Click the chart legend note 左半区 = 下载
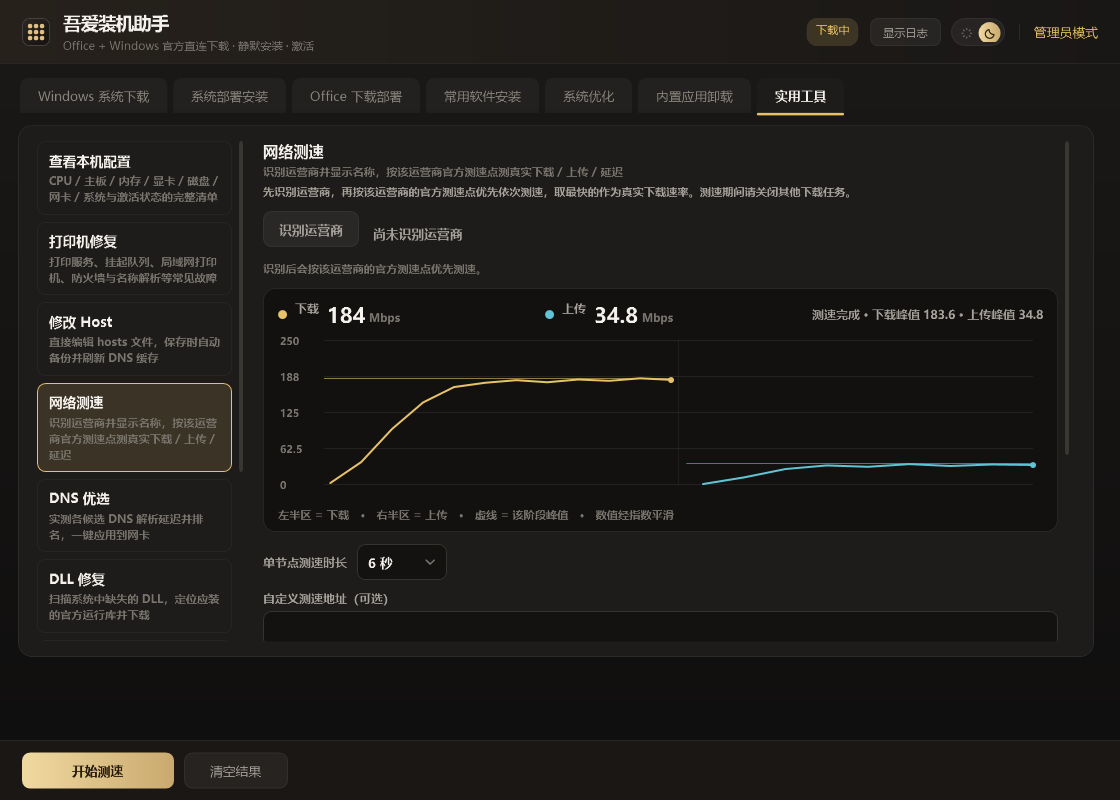 (314, 515)
